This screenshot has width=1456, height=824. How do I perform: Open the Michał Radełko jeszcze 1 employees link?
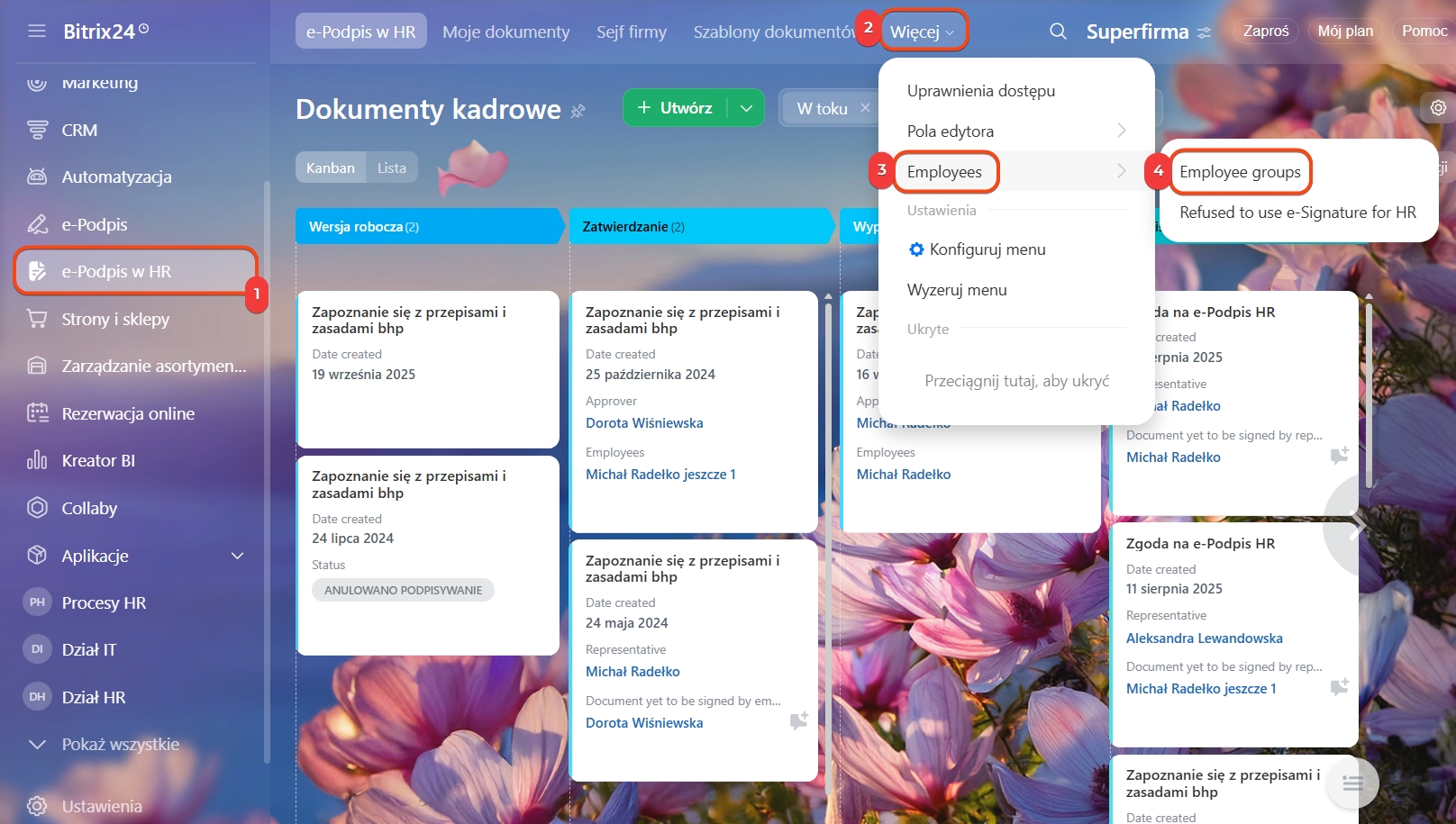[x=660, y=475]
